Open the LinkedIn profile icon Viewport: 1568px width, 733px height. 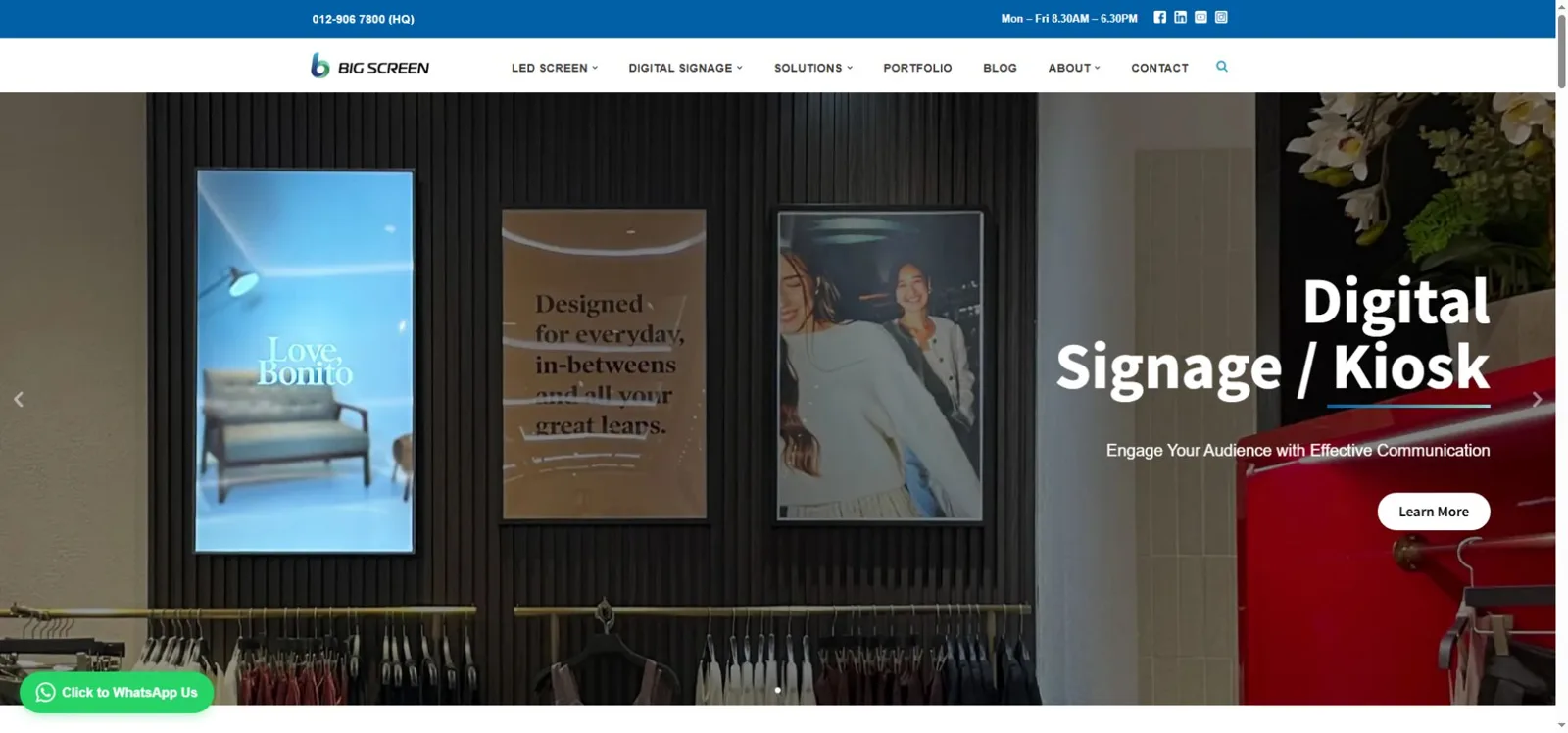pos(1180,17)
